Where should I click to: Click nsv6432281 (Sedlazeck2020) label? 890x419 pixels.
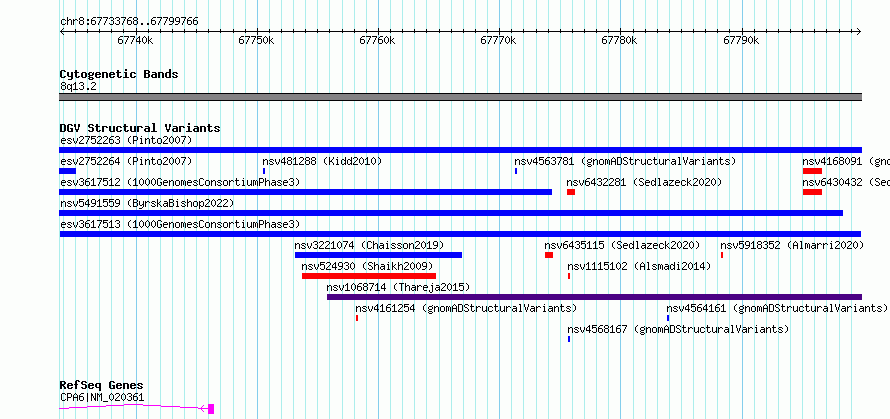644,182
